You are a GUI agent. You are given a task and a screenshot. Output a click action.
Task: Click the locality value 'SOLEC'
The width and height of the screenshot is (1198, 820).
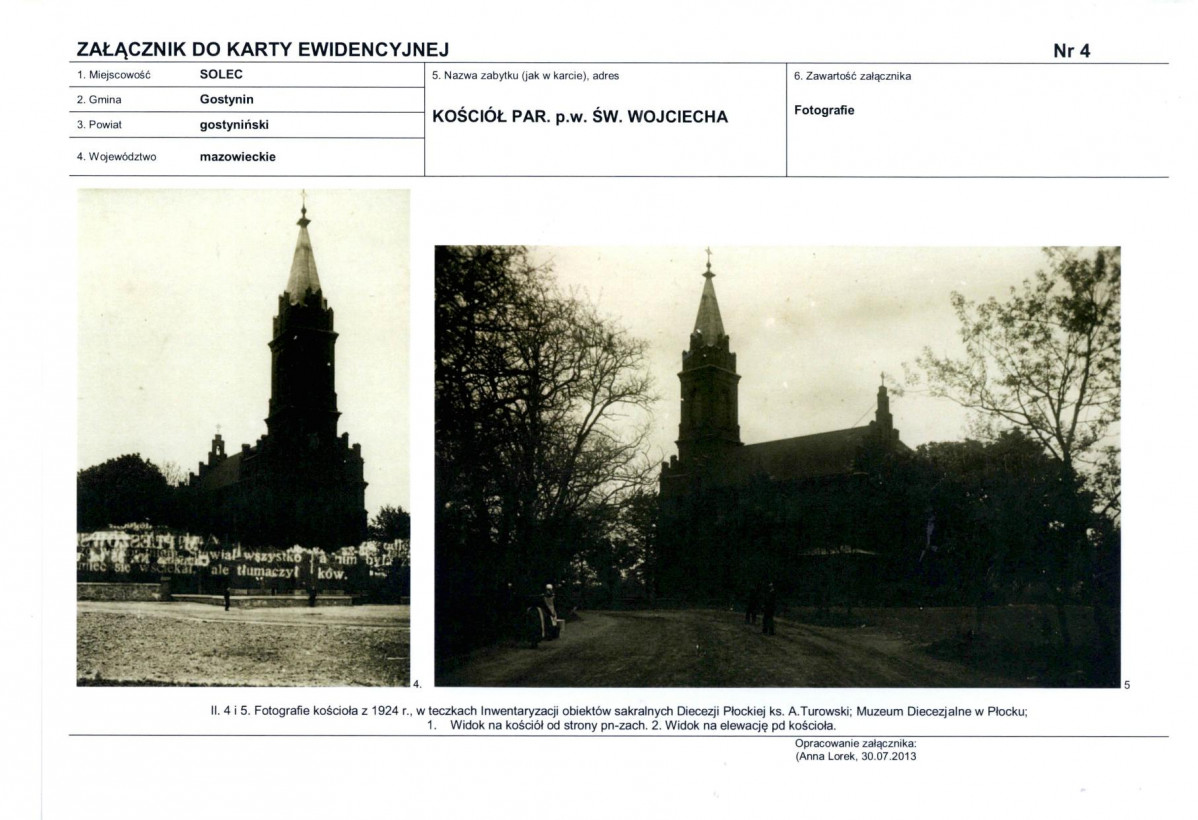[x=221, y=74]
